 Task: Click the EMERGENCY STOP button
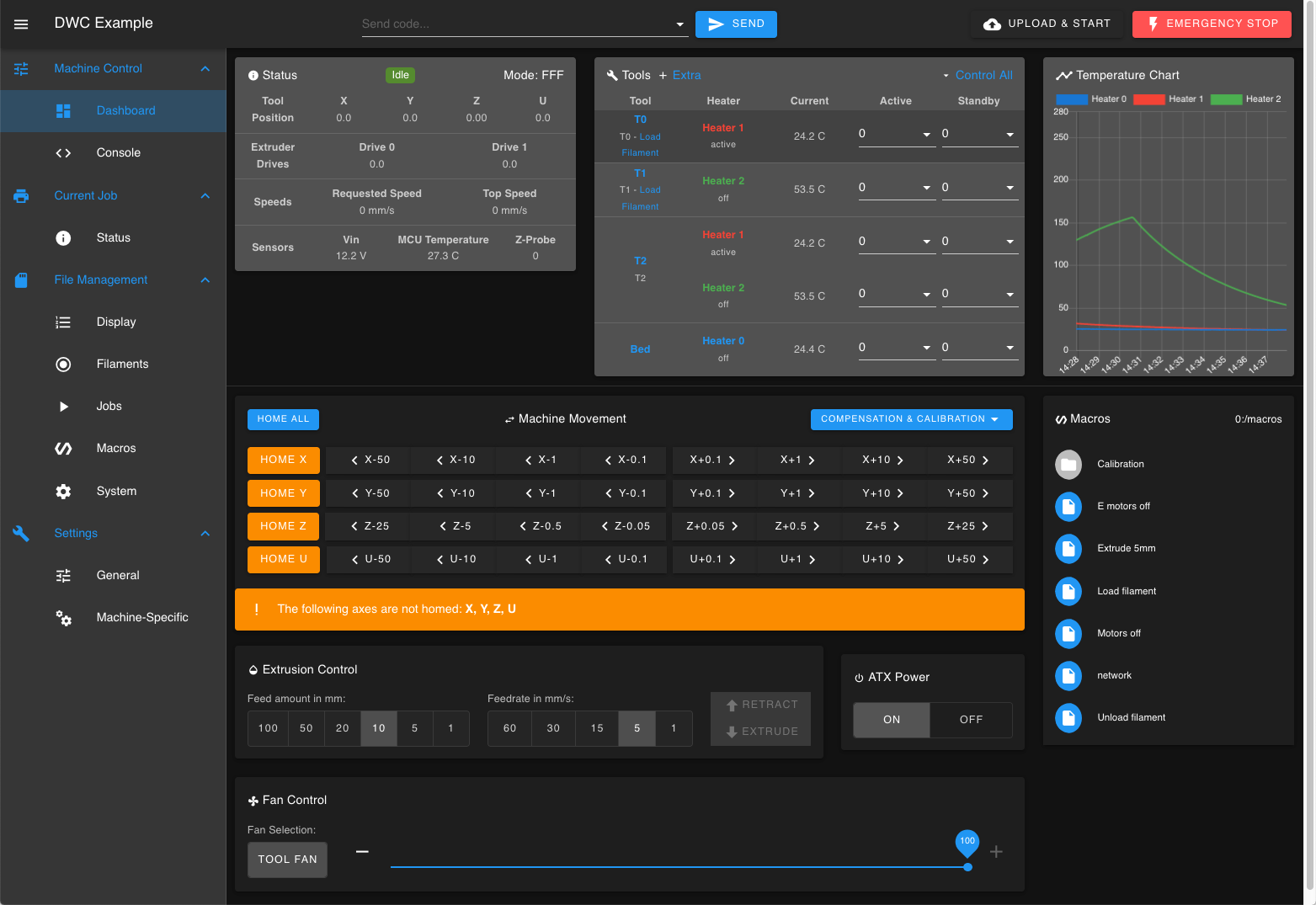(x=1211, y=24)
